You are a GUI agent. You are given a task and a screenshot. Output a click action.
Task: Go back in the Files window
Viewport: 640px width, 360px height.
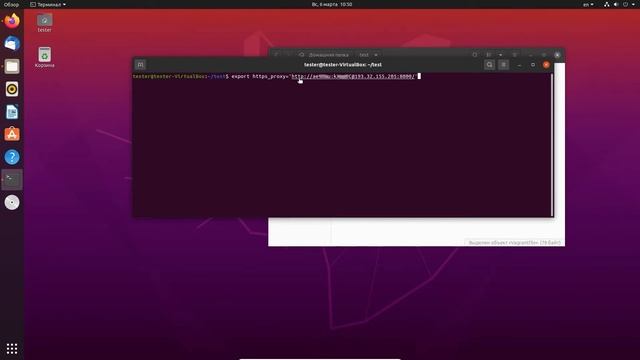pyautogui.click(x=276, y=55)
